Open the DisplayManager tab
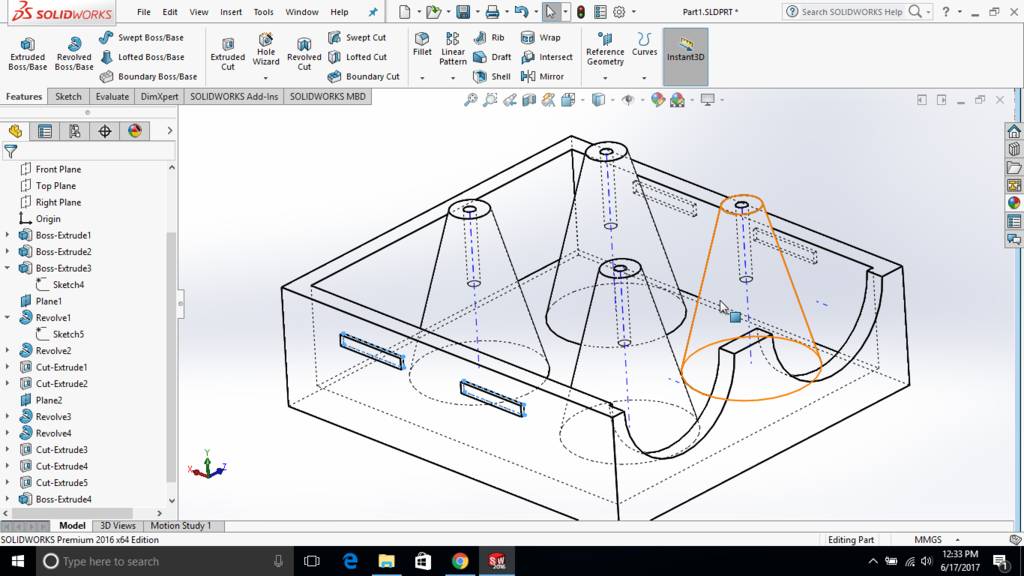Image resolution: width=1024 pixels, height=576 pixels. click(135, 131)
